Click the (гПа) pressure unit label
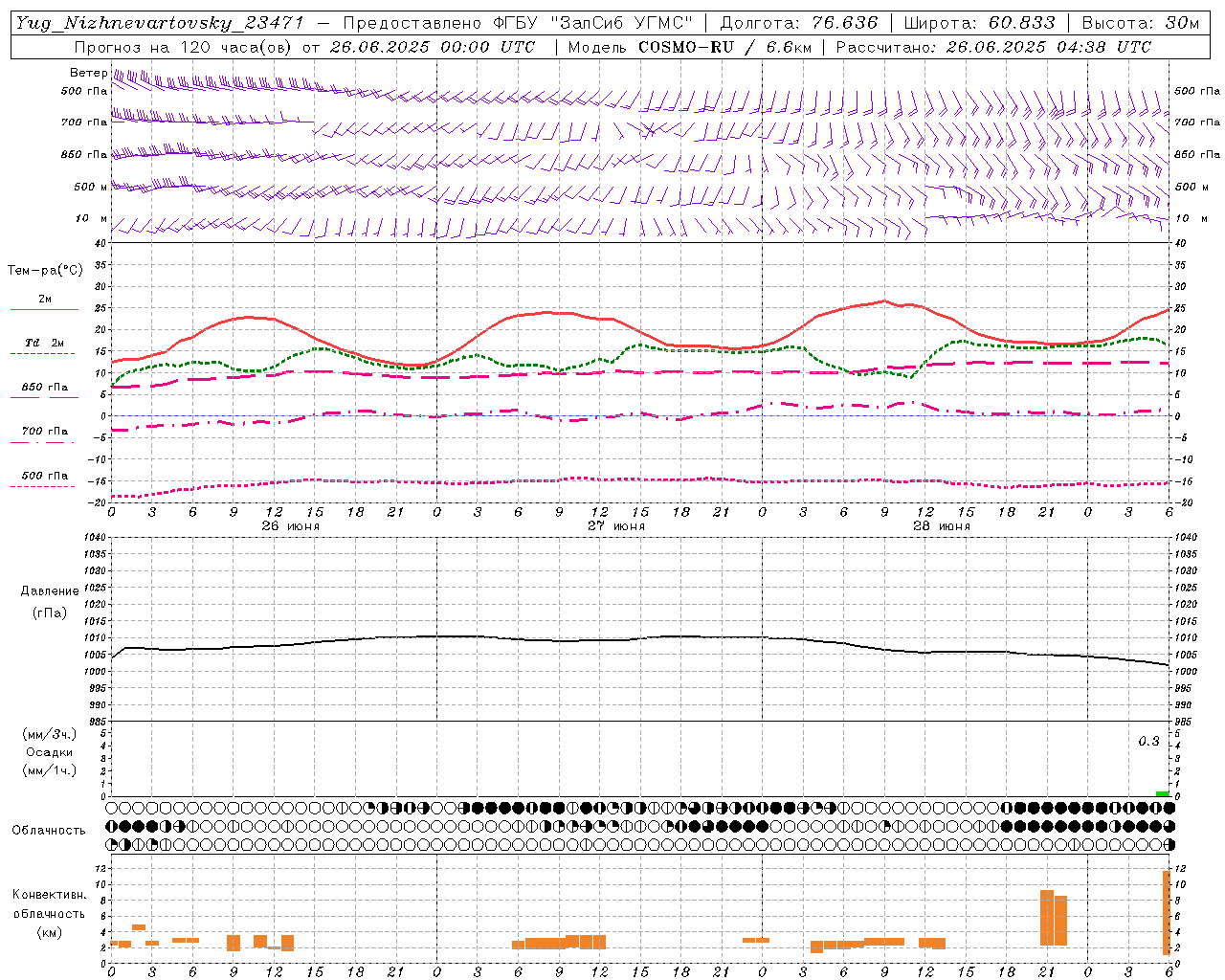Screen dimensions: 1225x980 [x=50, y=612]
